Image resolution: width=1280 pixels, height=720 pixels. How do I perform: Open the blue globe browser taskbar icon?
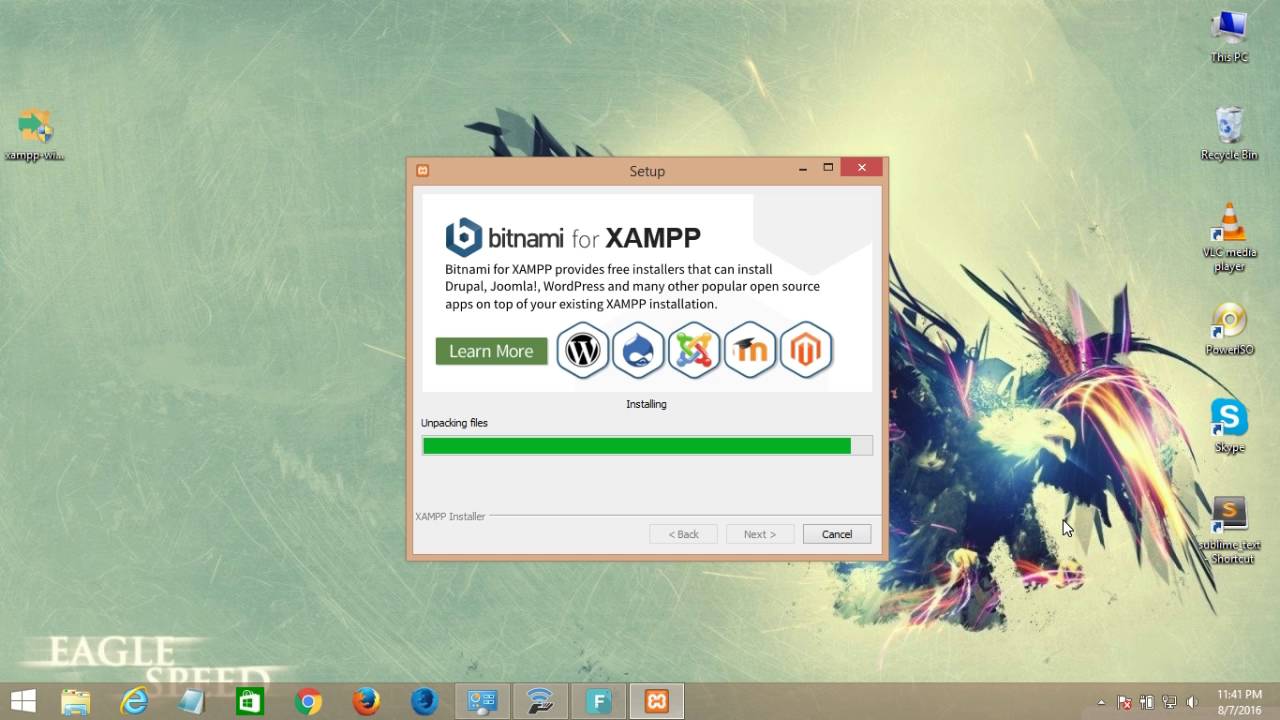pos(424,701)
